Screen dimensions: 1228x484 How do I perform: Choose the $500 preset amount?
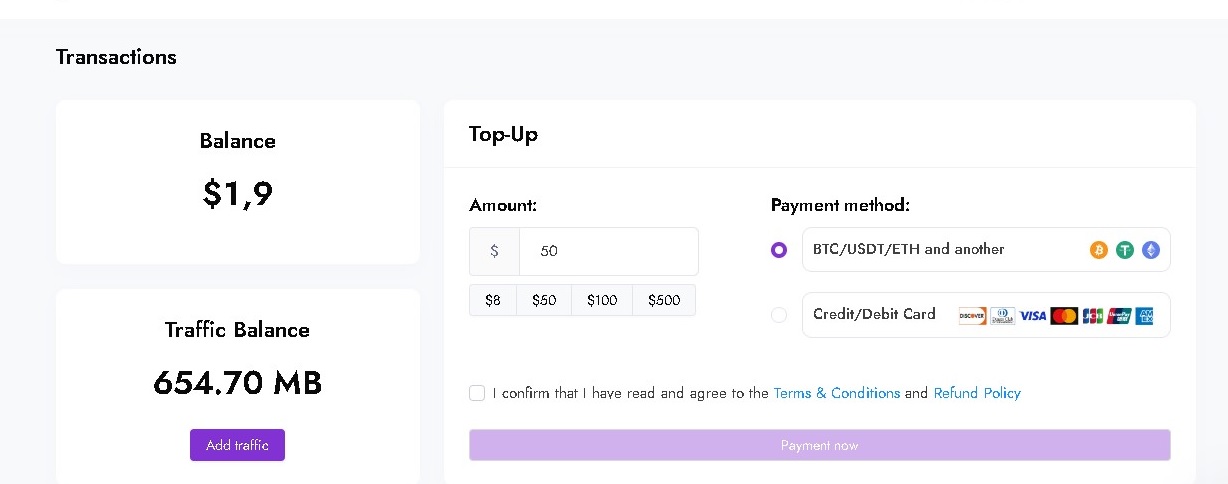(x=664, y=300)
